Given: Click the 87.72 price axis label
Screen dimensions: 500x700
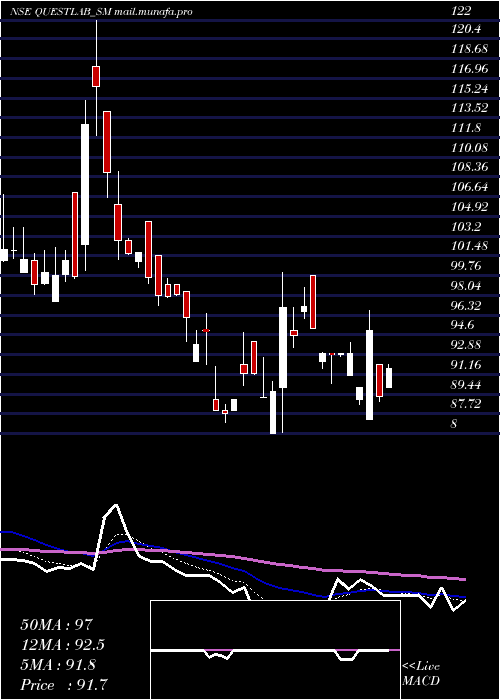Looking at the screenshot, I should (466, 404).
